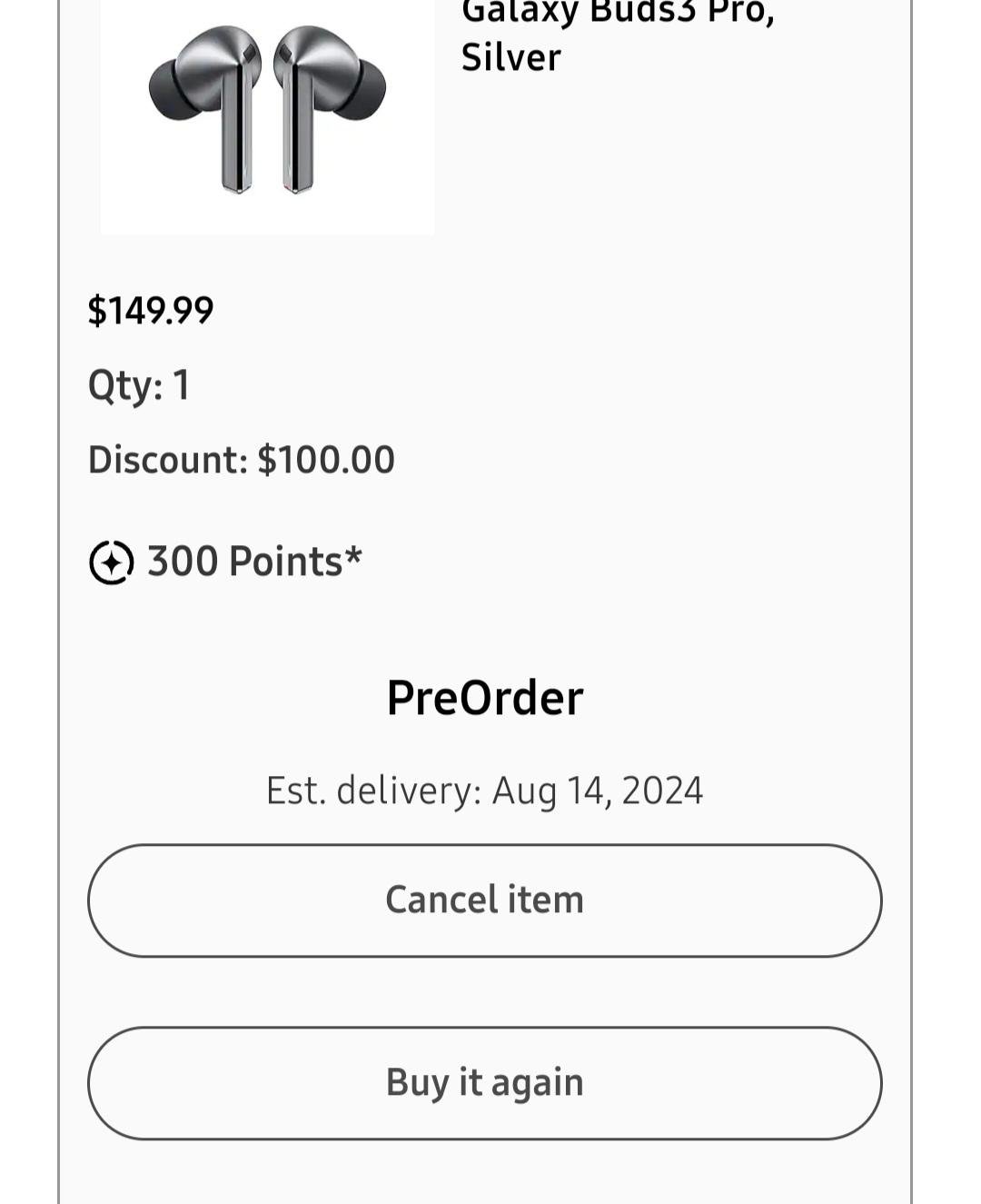Cancel the preordered Galaxy Buds3 Pro item
Image resolution: width=981 pixels, height=1204 pixels.
tap(485, 901)
